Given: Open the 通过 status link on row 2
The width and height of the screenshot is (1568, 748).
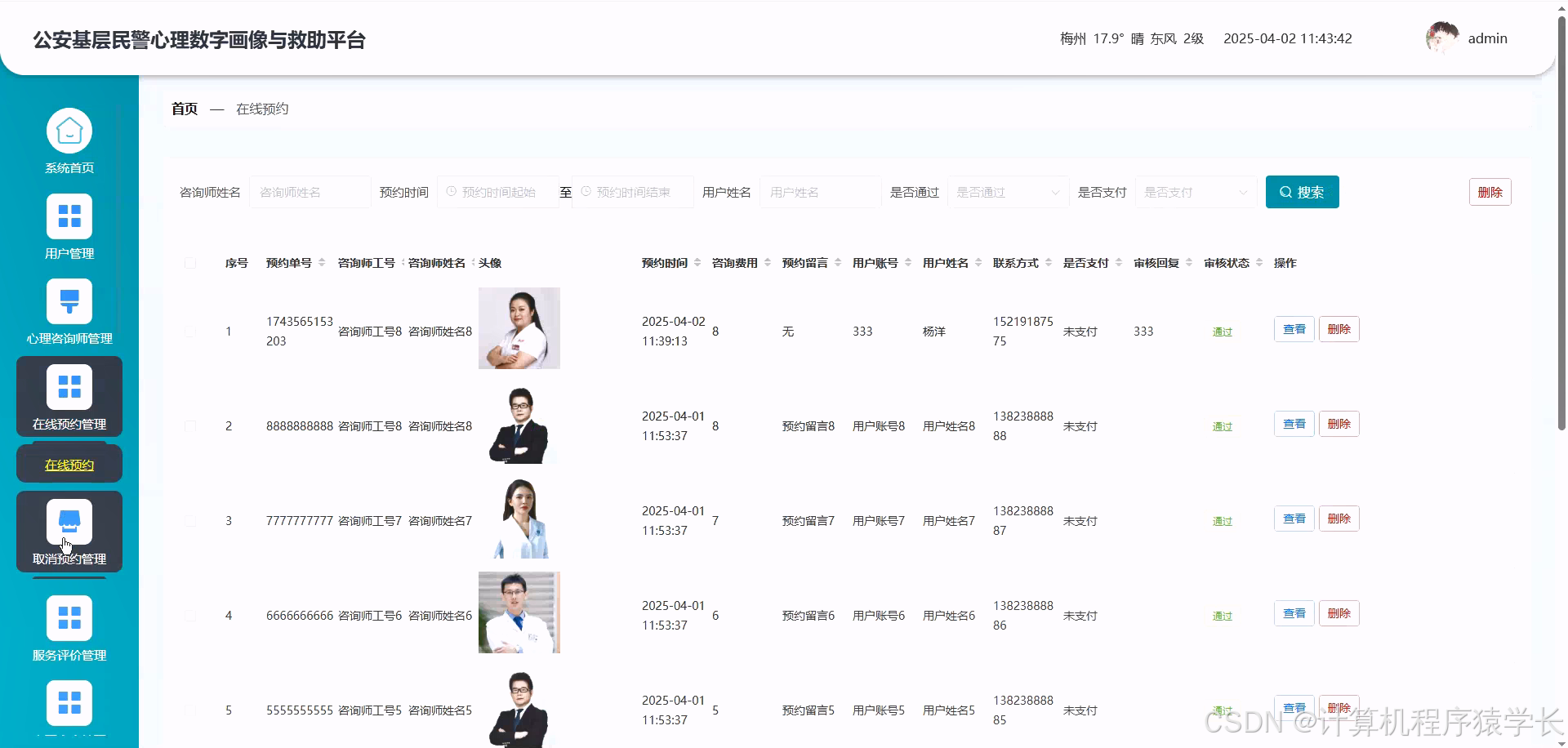Looking at the screenshot, I should [x=1222, y=425].
